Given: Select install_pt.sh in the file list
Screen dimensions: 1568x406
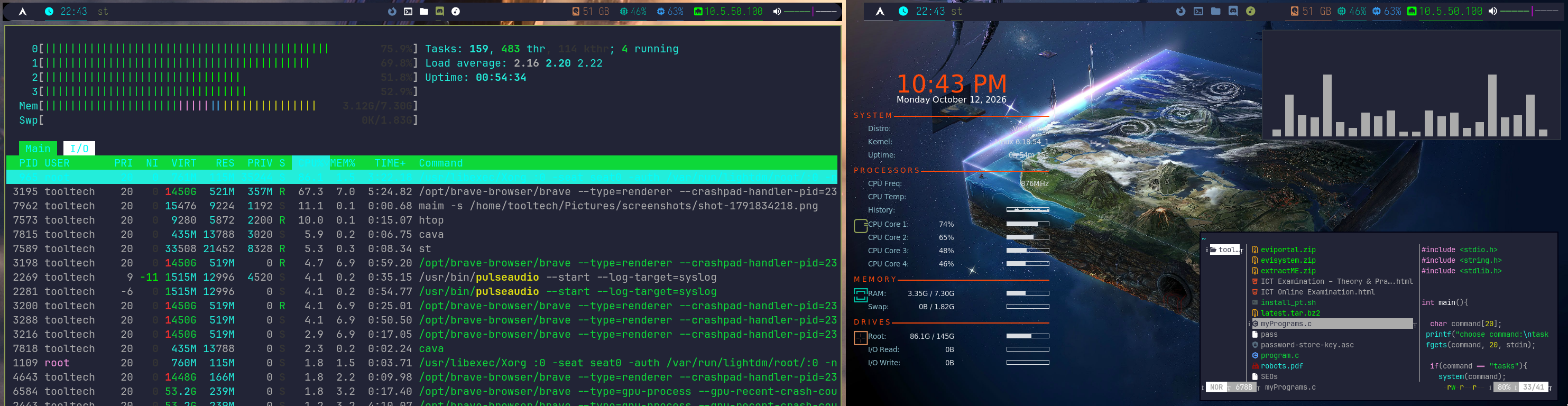Looking at the screenshot, I should (x=1288, y=302).
